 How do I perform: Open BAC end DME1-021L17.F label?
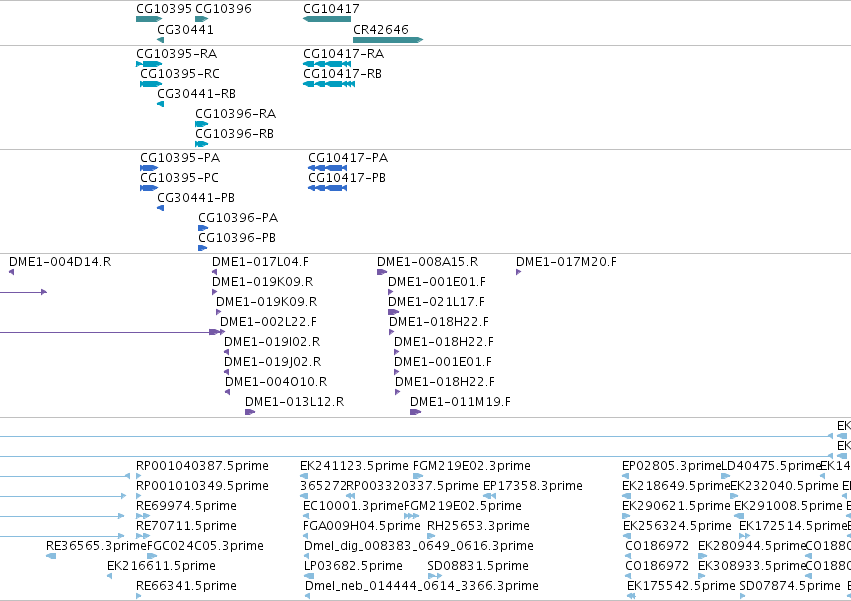(436, 302)
